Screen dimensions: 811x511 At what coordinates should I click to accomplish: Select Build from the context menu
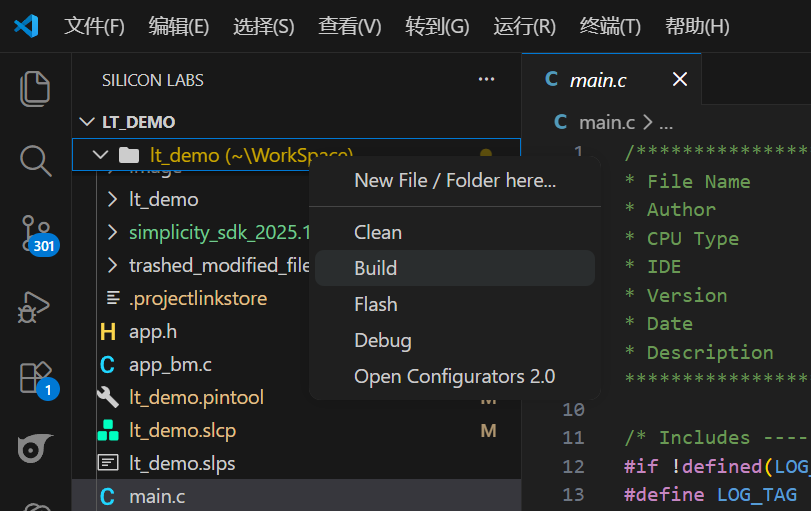pyautogui.click(x=376, y=268)
